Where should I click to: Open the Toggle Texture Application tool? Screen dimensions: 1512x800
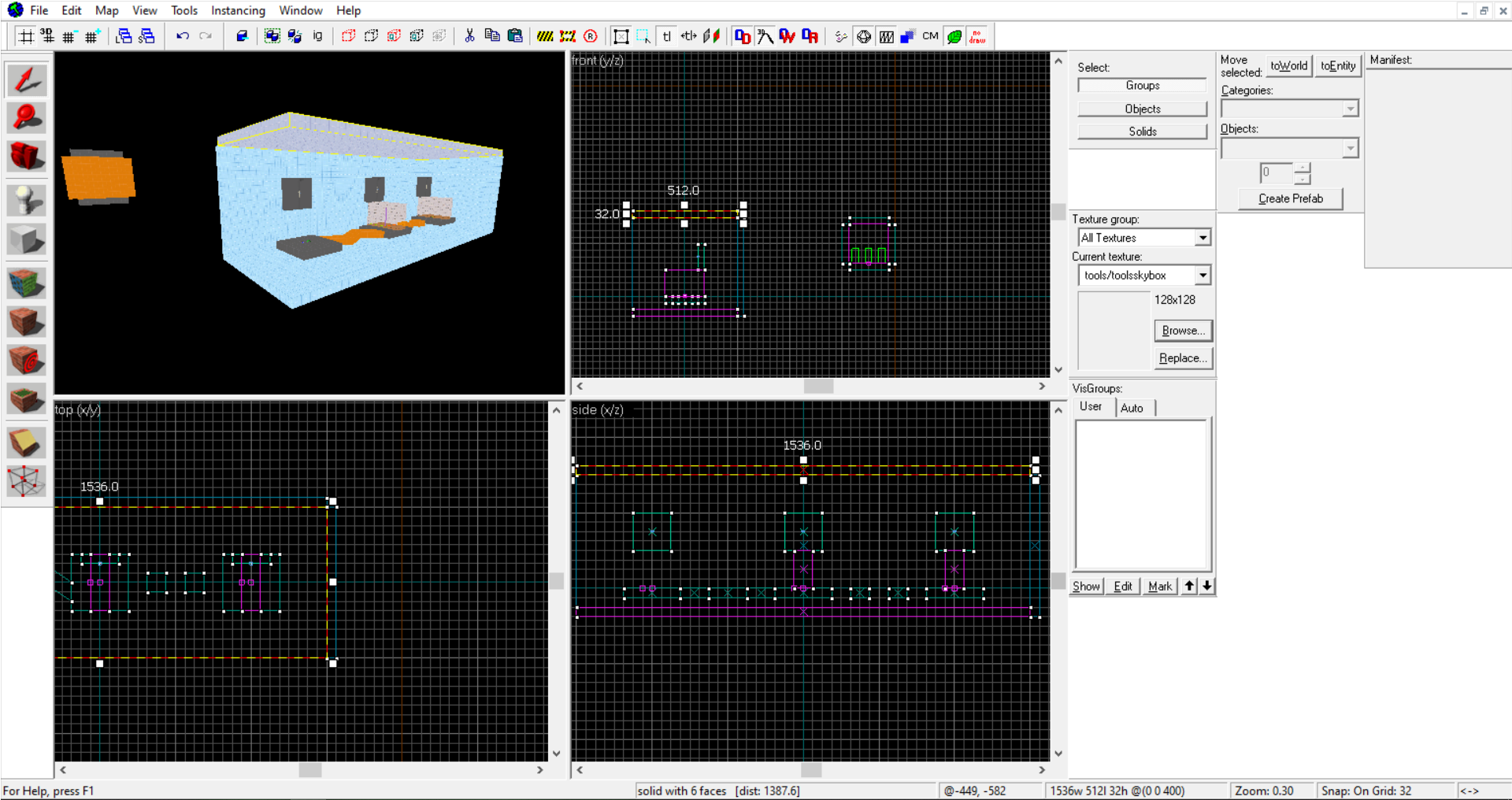point(27,283)
